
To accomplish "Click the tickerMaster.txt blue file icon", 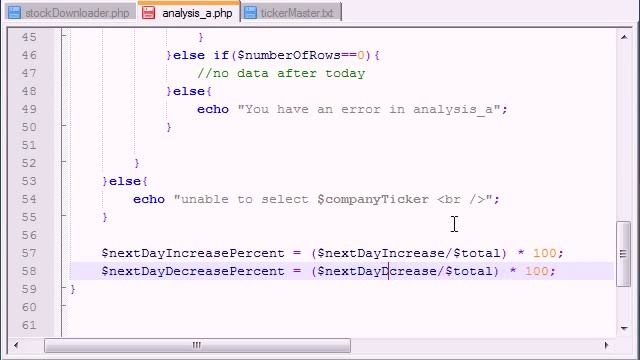I will click(x=251, y=13).
